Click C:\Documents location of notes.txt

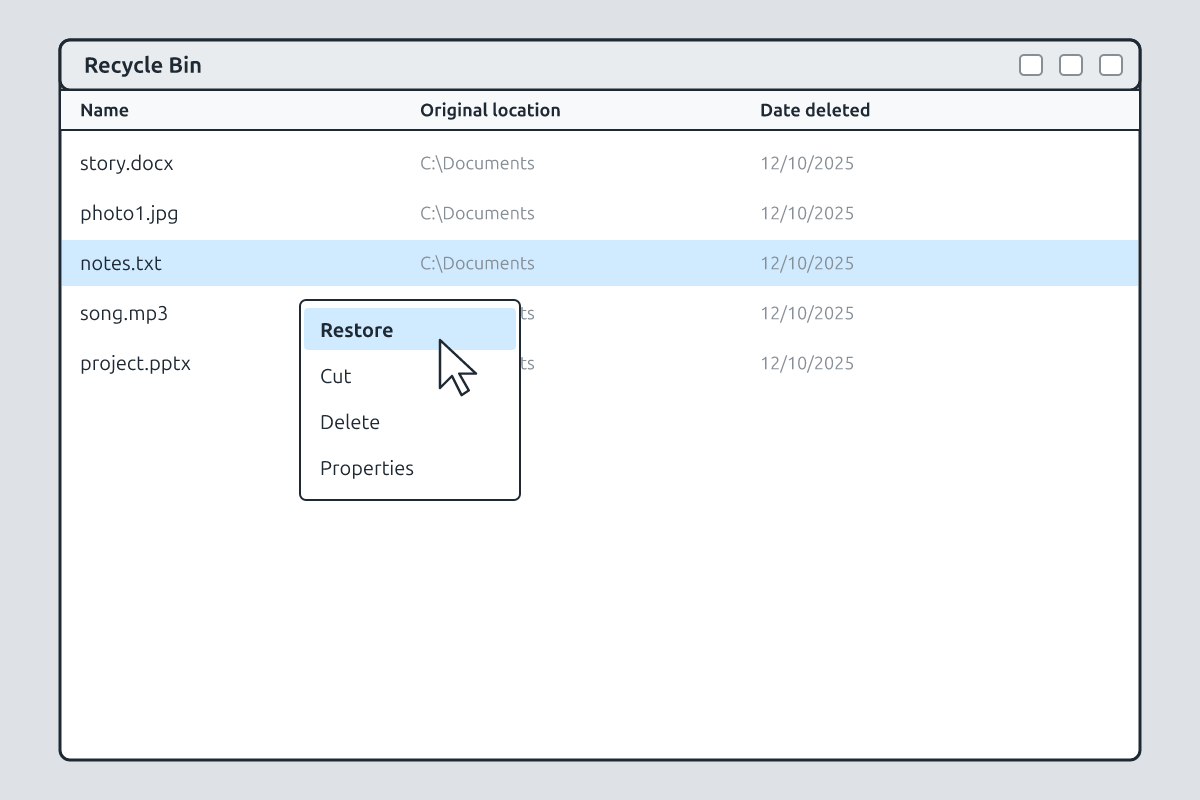[477, 263]
